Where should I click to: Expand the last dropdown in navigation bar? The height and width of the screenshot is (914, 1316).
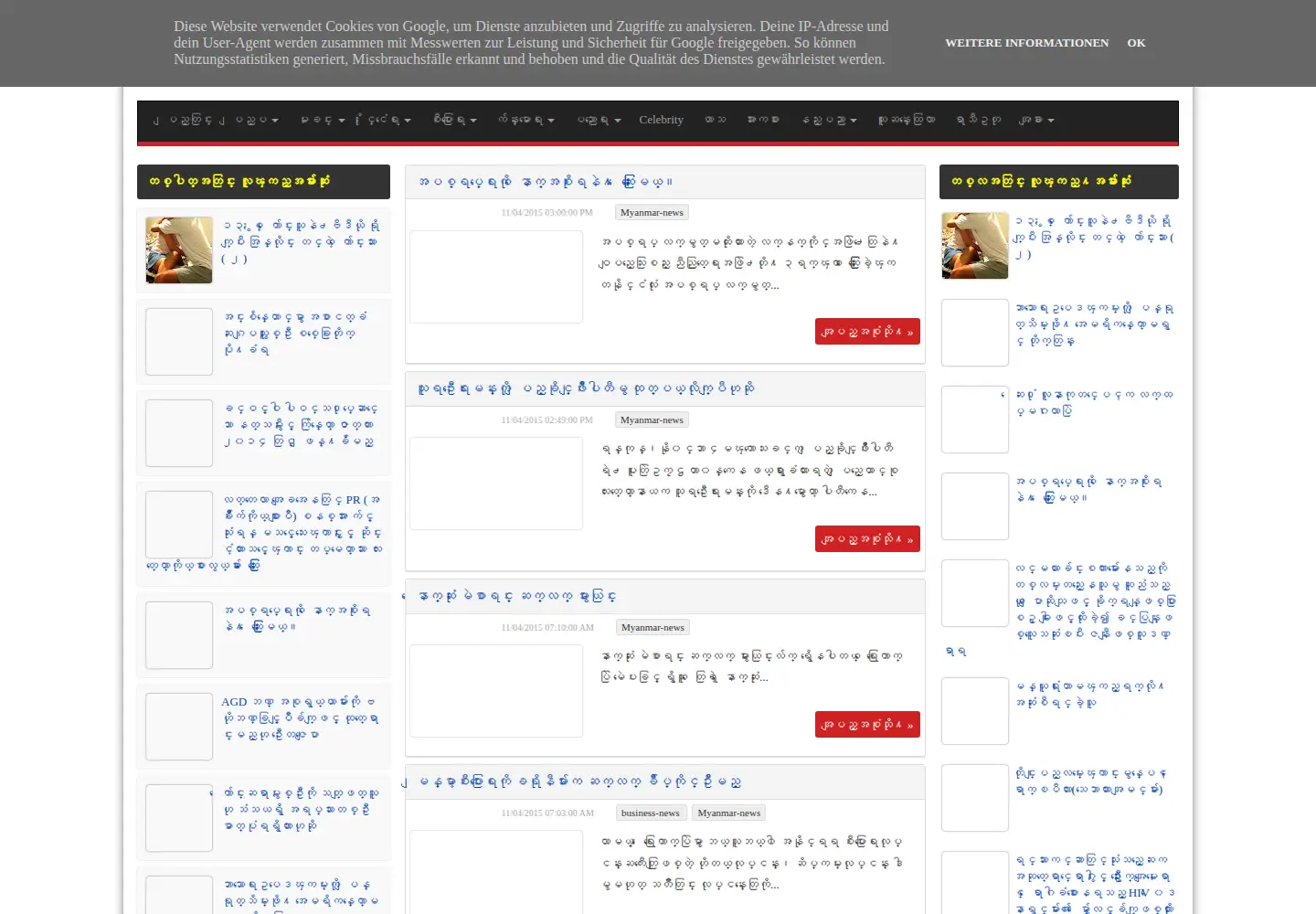(1036, 120)
